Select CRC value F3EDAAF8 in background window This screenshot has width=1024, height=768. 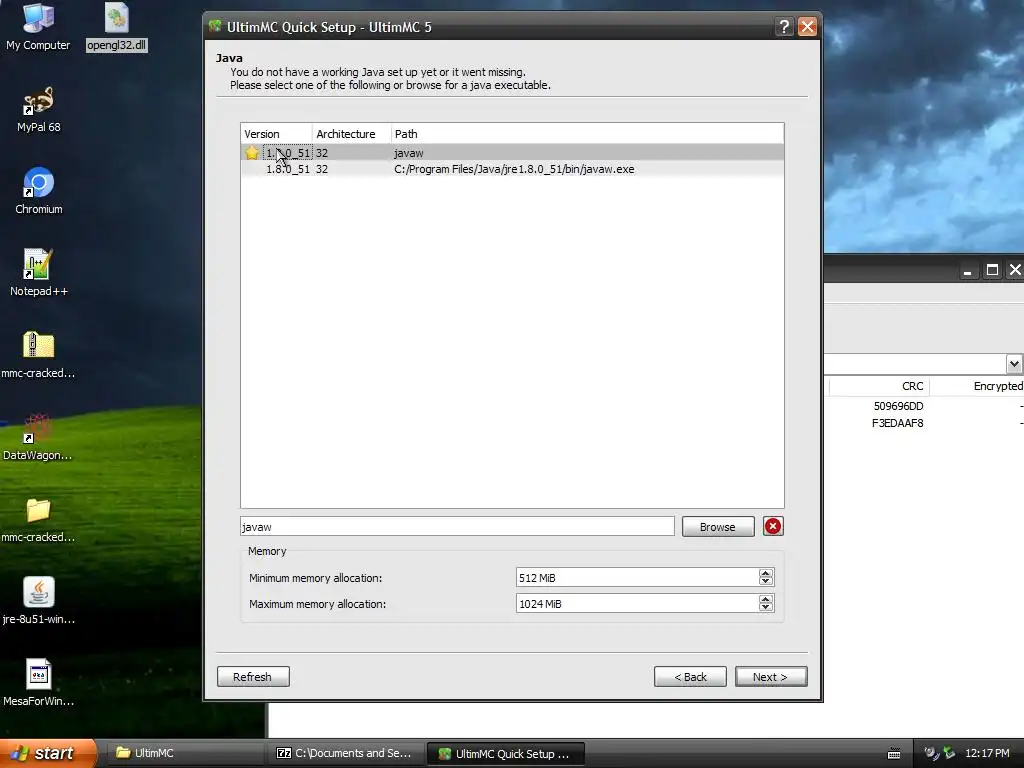[x=897, y=423]
